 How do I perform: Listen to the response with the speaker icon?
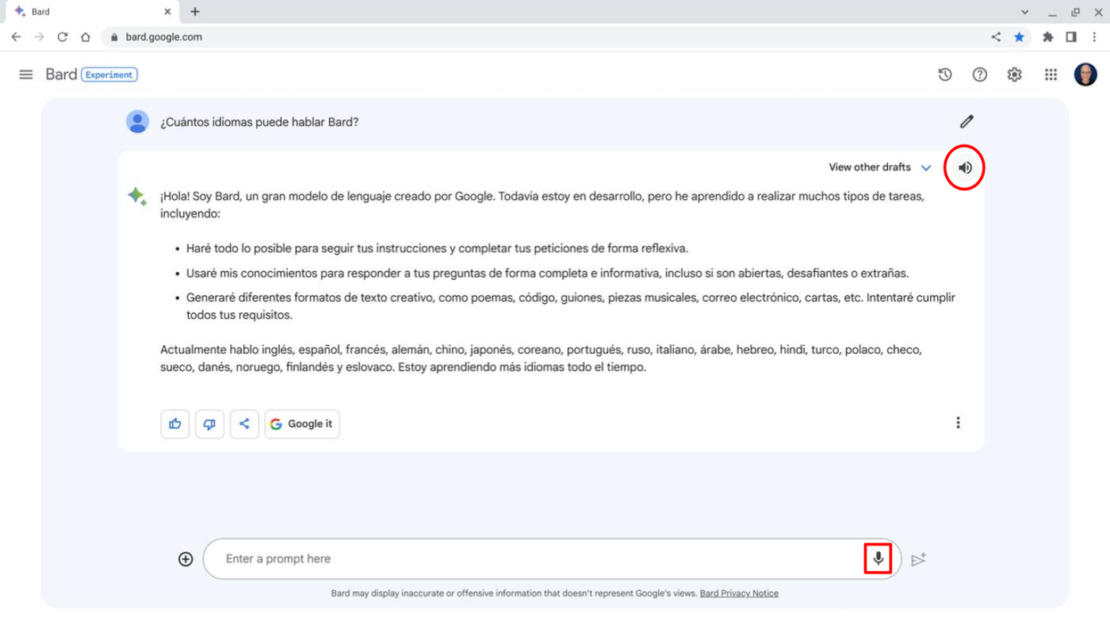(x=963, y=167)
